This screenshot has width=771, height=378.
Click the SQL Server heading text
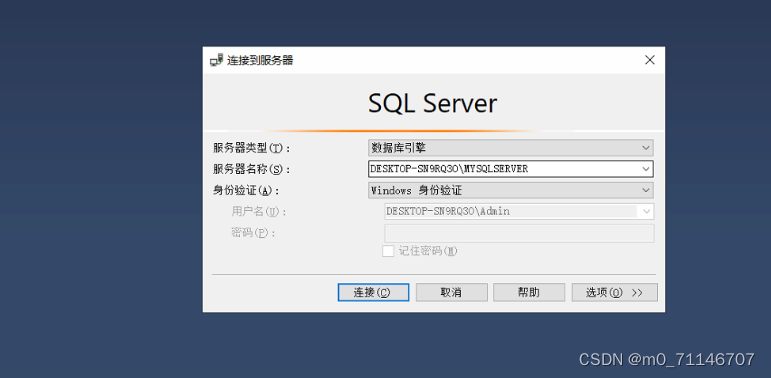(433, 104)
